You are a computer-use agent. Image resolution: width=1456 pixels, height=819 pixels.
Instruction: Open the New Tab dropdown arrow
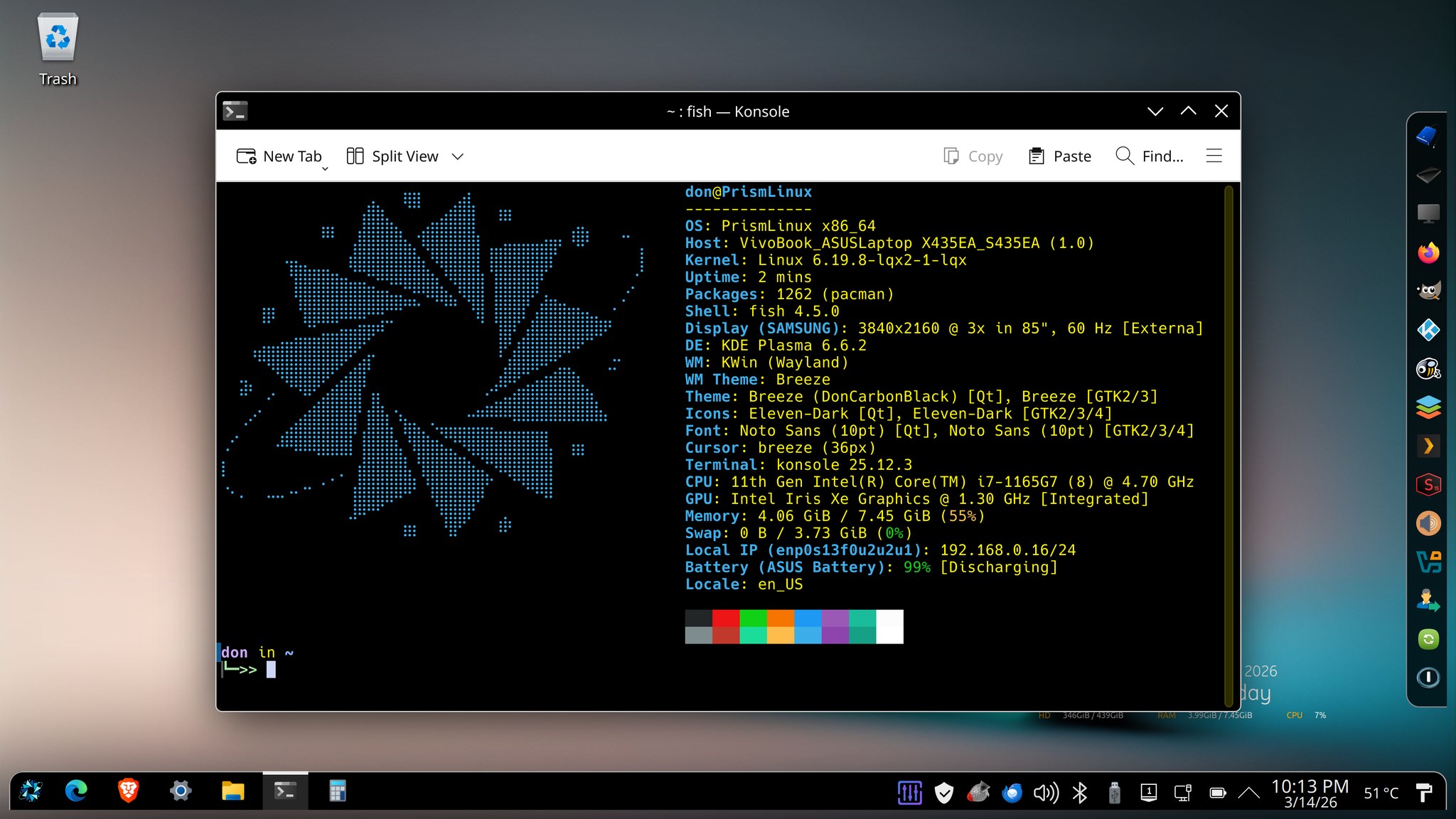coord(325,168)
